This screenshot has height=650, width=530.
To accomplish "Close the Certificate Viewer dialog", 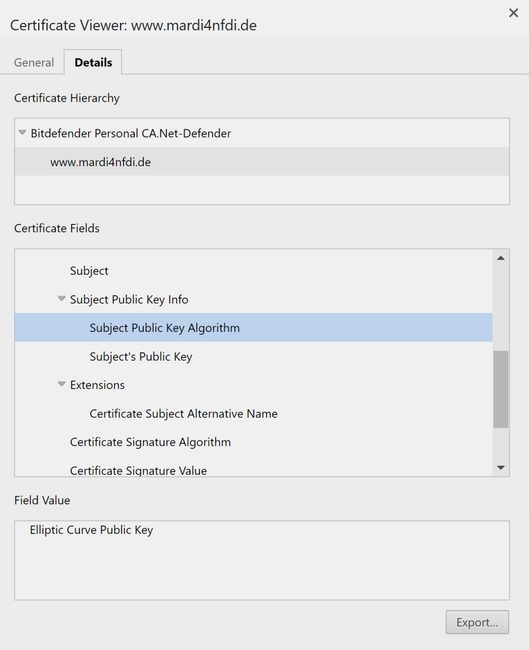I will tap(513, 13).
